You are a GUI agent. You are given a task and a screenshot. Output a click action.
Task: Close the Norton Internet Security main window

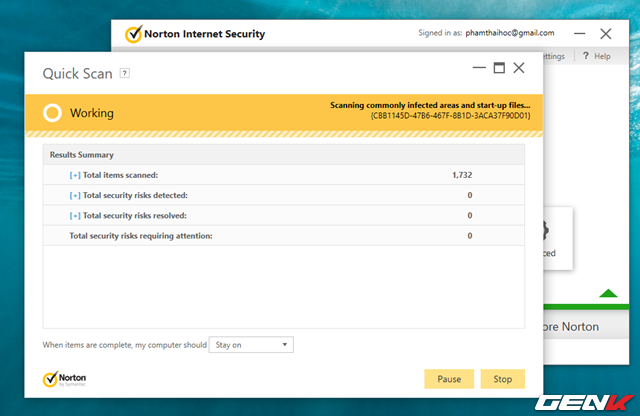606,34
